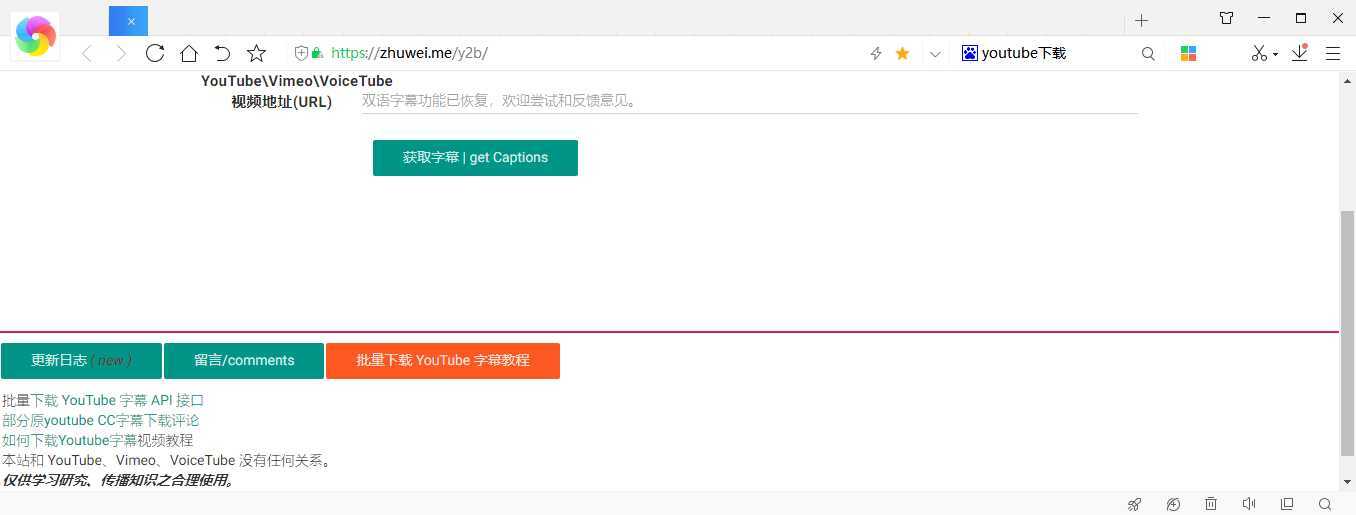This screenshot has height=515, width=1356.
Task: Click the yellow favorite star icon
Action: click(x=902, y=53)
